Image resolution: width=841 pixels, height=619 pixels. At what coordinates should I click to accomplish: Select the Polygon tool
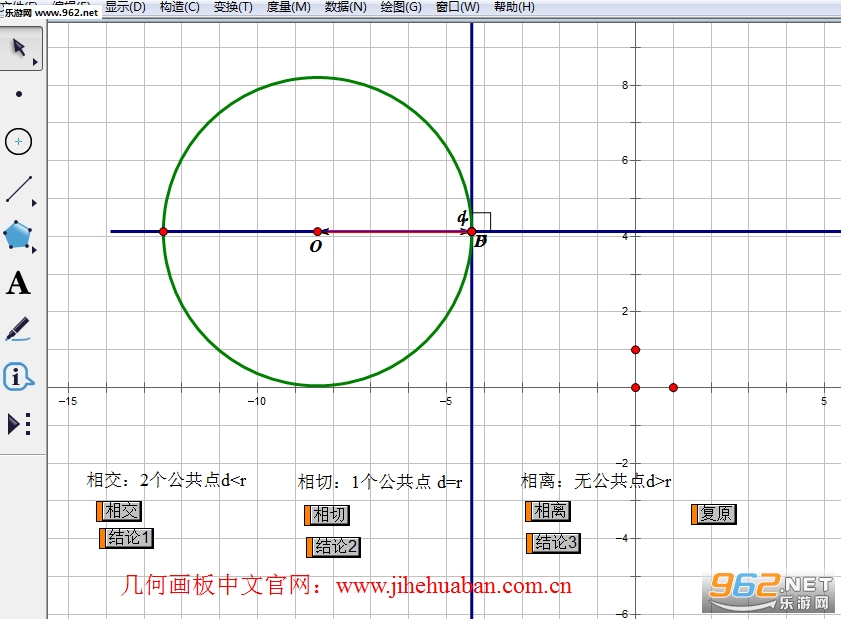coord(18,235)
